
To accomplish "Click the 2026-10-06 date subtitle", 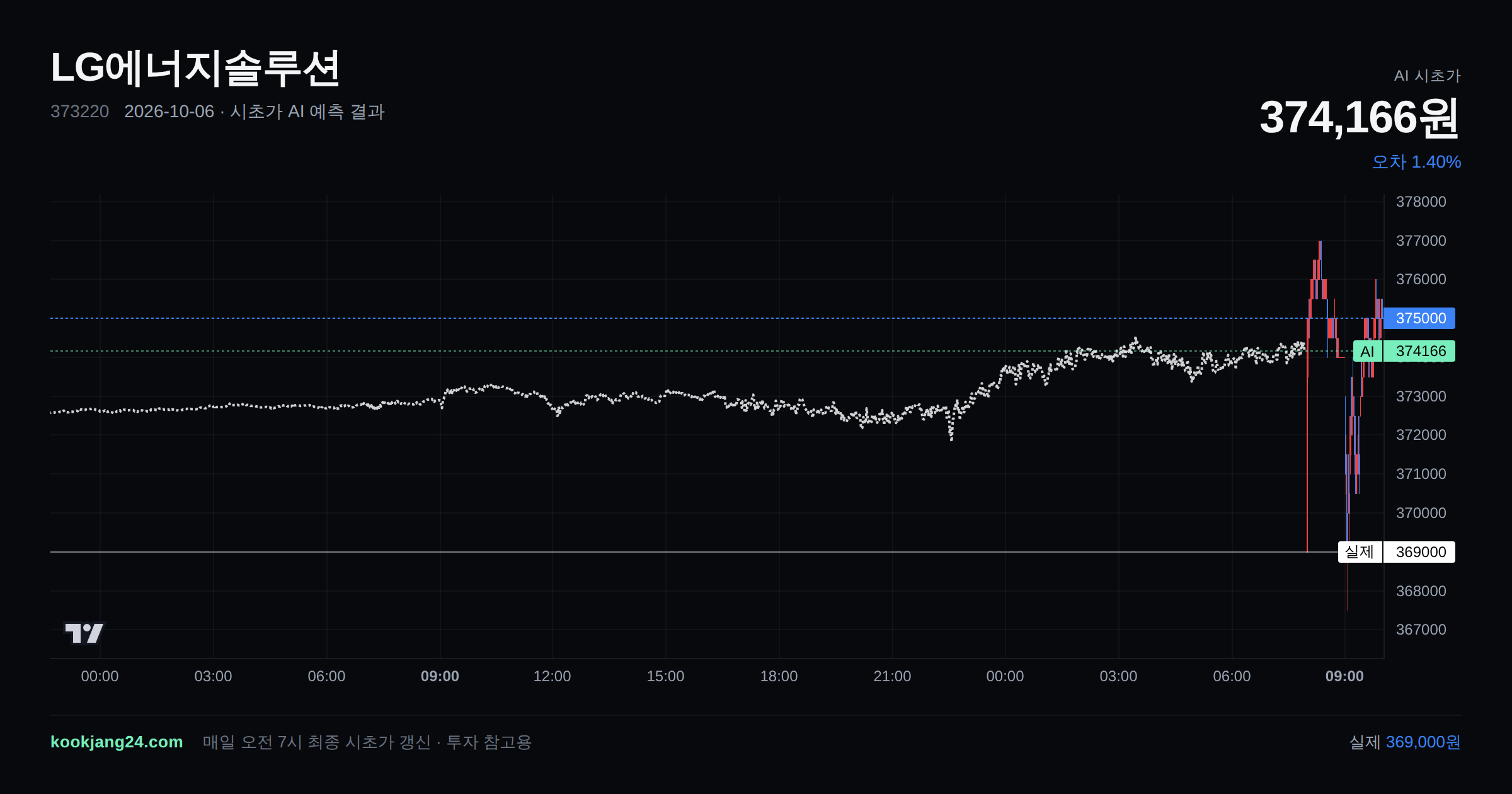I will [169, 112].
